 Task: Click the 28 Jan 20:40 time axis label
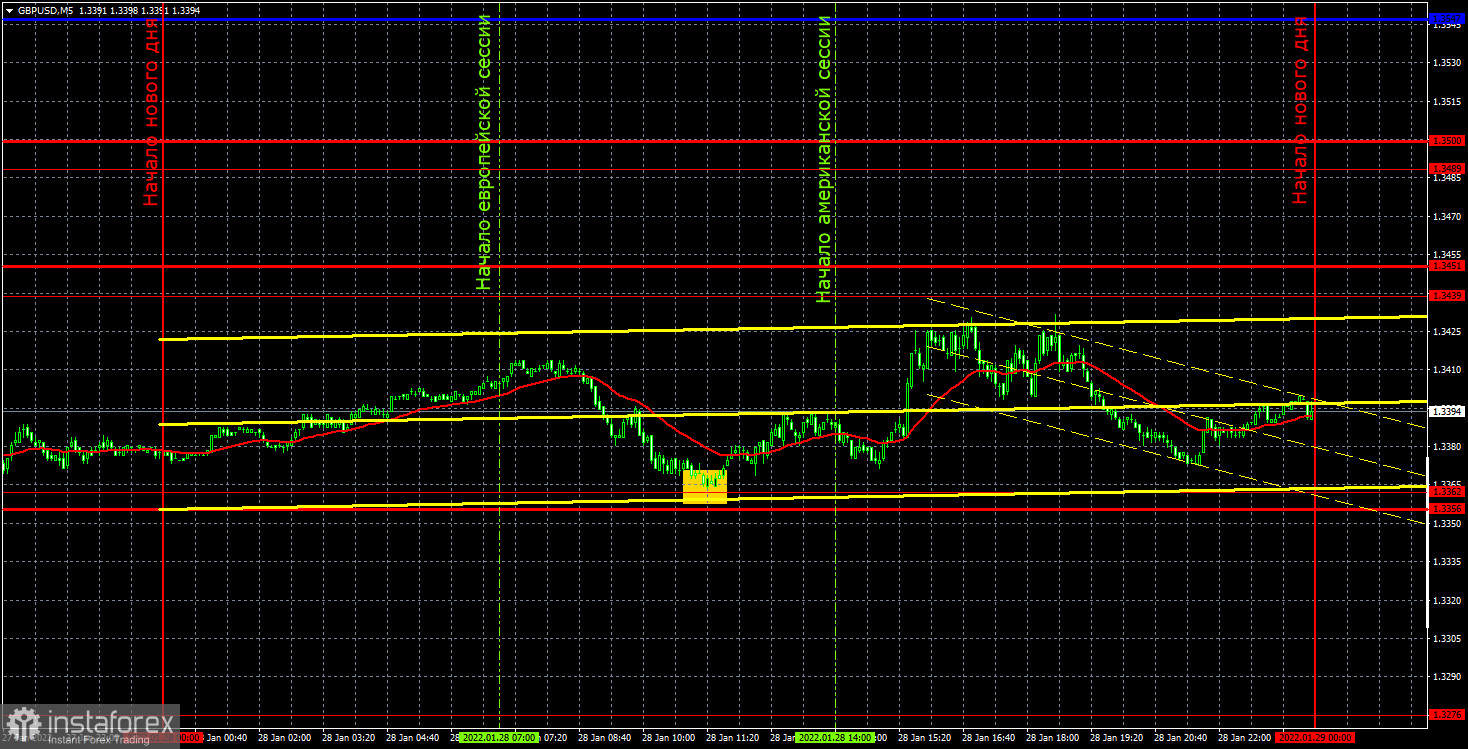(x=1181, y=738)
